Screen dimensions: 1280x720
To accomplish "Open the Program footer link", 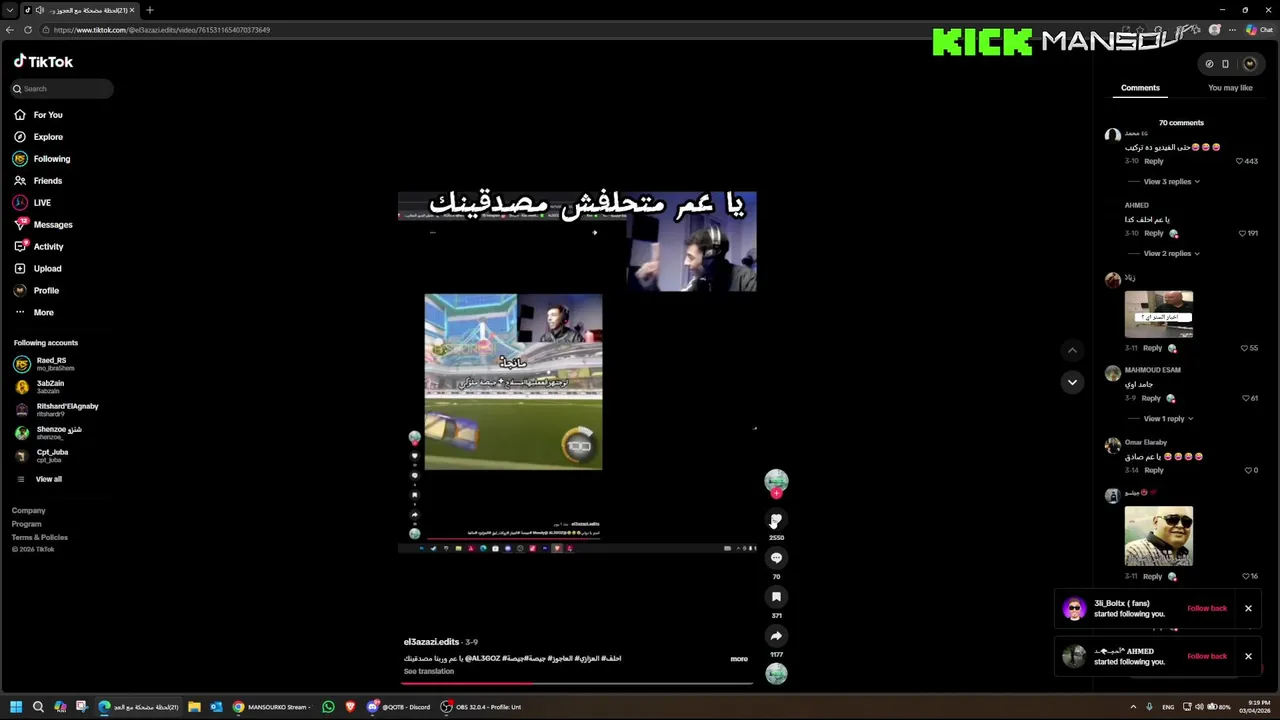I will [27, 524].
